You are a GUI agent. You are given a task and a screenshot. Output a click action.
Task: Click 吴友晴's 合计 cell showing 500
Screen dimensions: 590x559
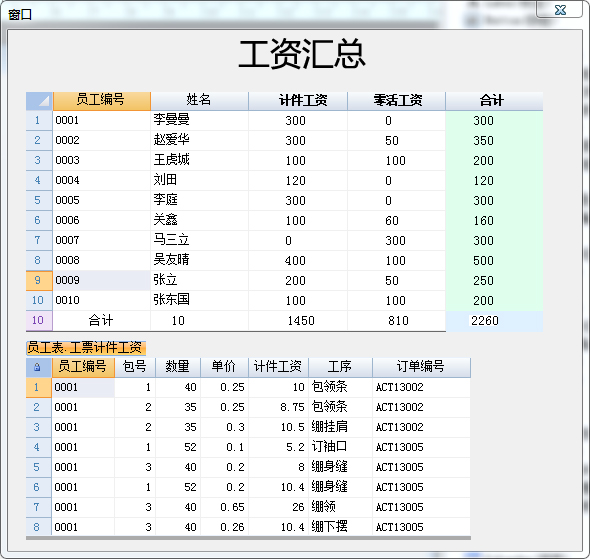pyautogui.click(x=494, y=260)
